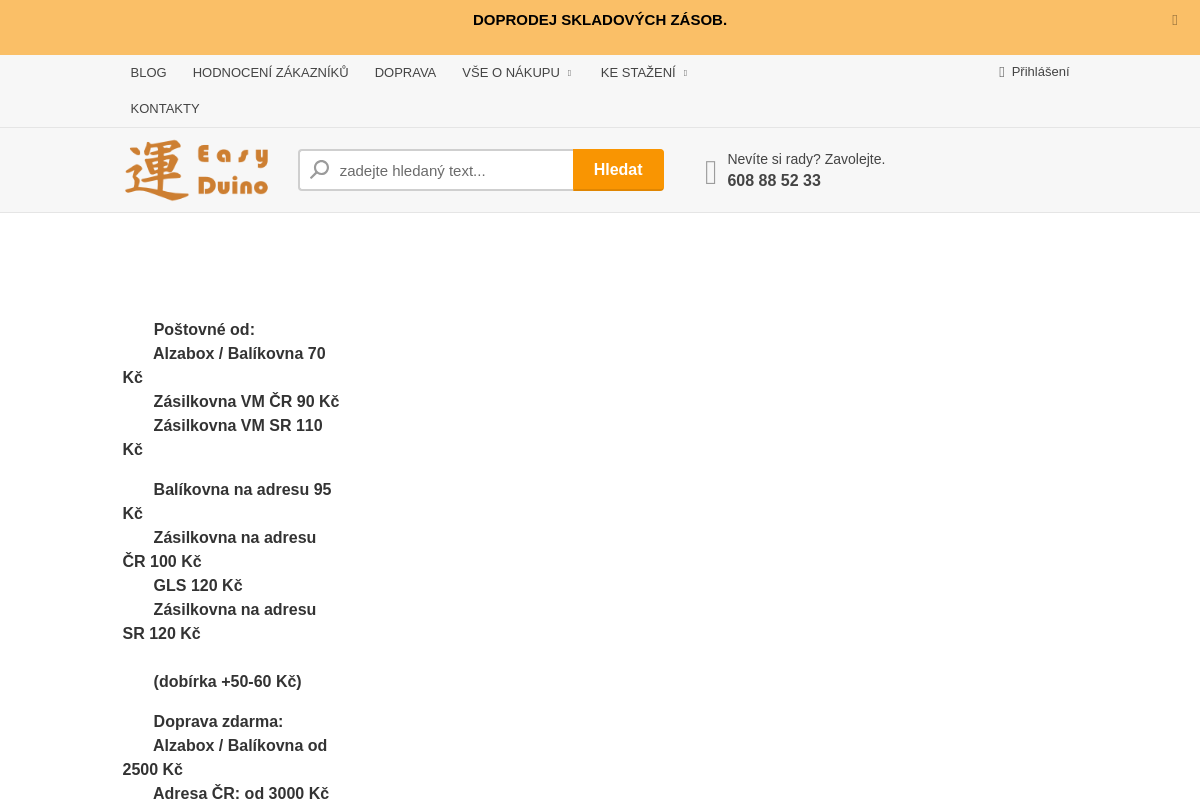Click the EasyDuino logo
Screen dimensions: 1200x800
pyautogui.click(x=196, y=170)
